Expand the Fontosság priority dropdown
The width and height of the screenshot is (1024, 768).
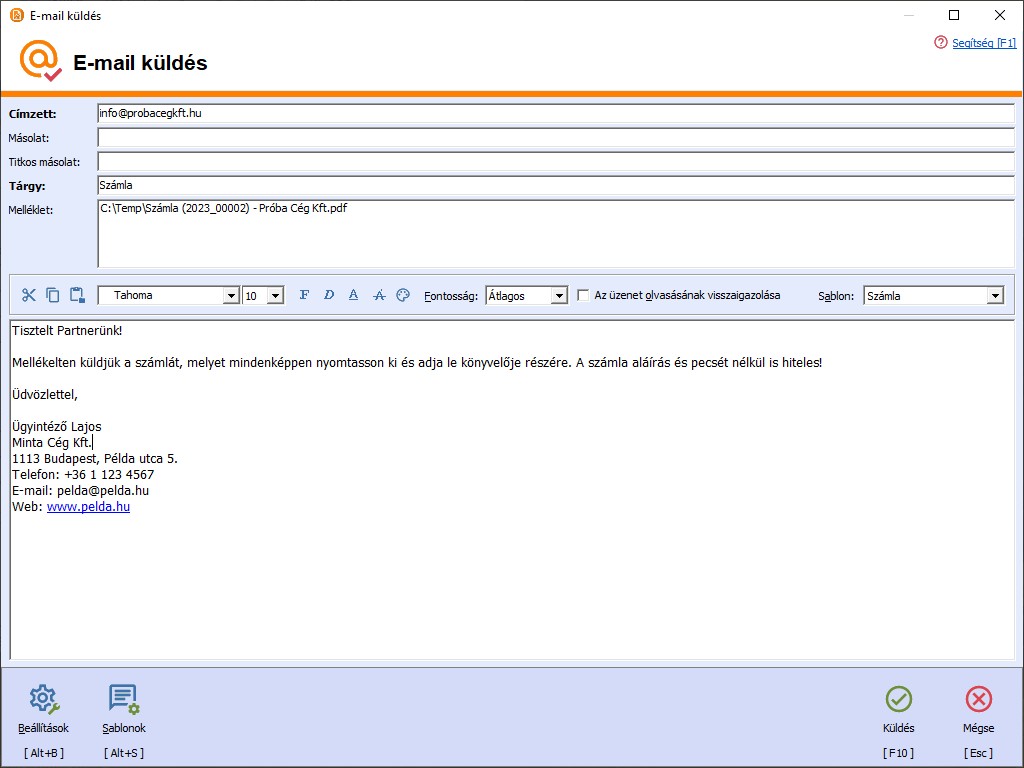click(558, 296)
